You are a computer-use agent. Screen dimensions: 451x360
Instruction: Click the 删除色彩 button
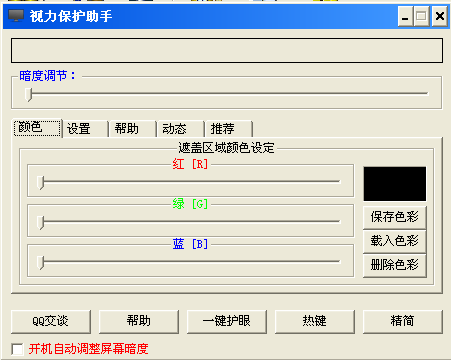tap(394, 265)
